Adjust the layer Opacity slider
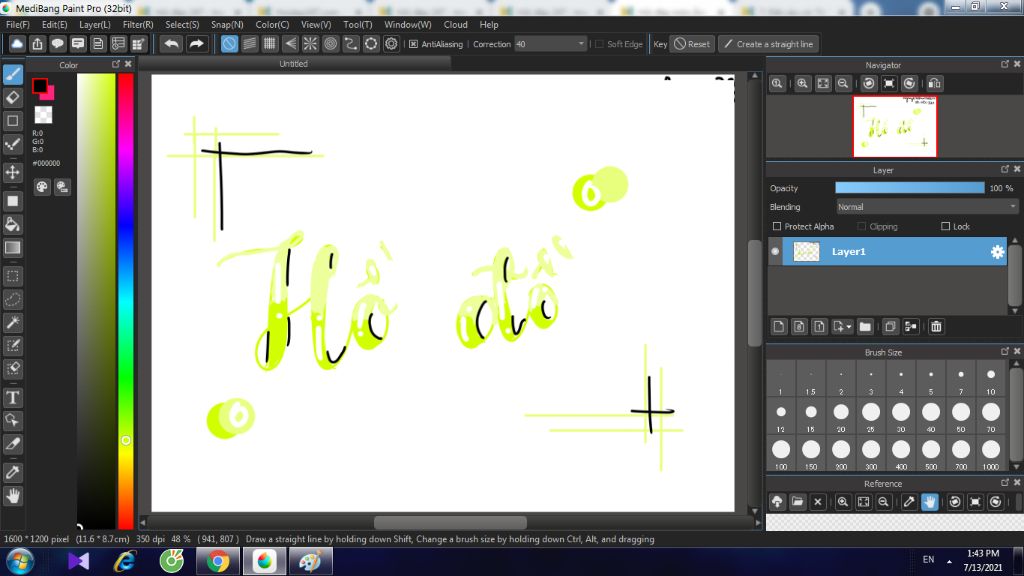Image resolution: width=1024 pixels, height=576 pixels. [x=910, y=188]
